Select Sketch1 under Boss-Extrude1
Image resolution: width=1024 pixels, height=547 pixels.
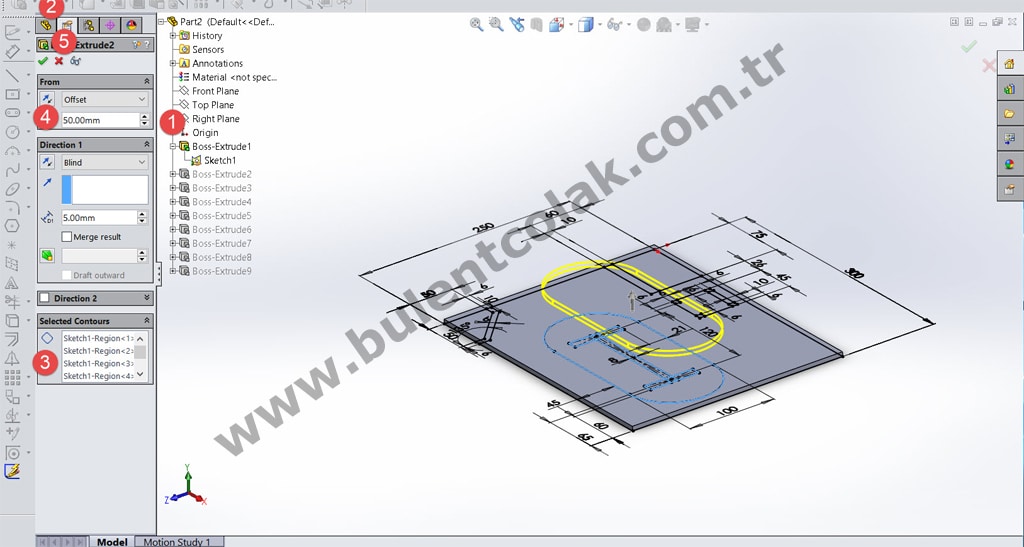point(220,160)
